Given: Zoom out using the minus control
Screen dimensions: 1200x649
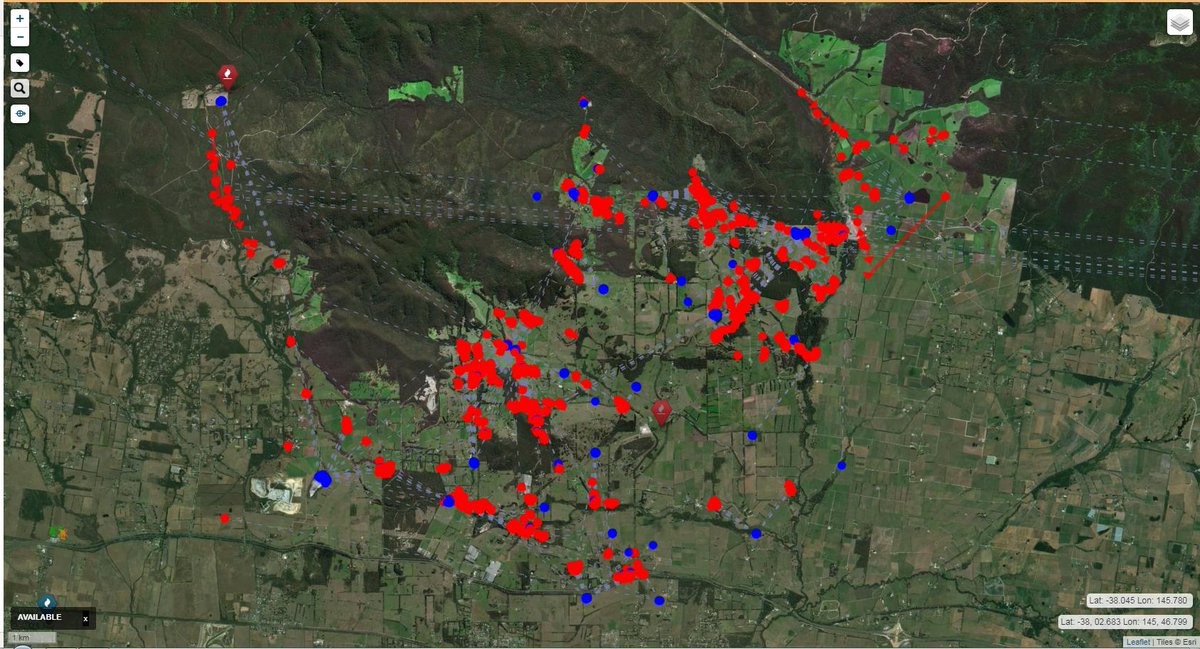Looking at the screenshot, I should [x=20, y=36].
